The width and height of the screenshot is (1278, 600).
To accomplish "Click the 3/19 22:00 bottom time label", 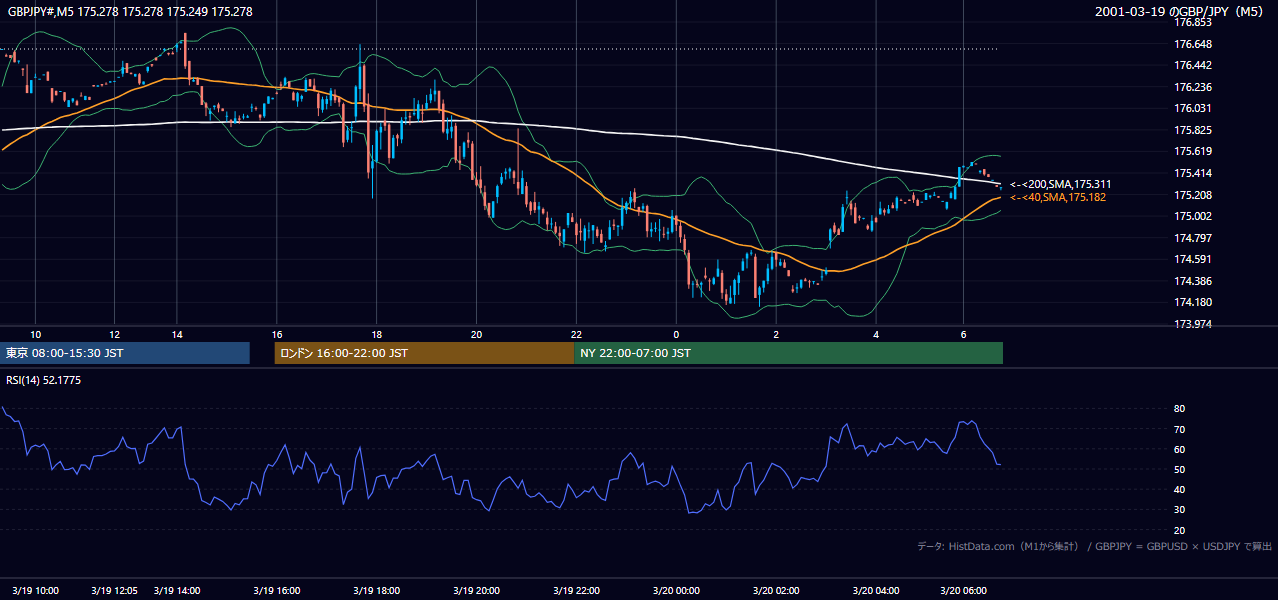I will [x=576, y=591].
